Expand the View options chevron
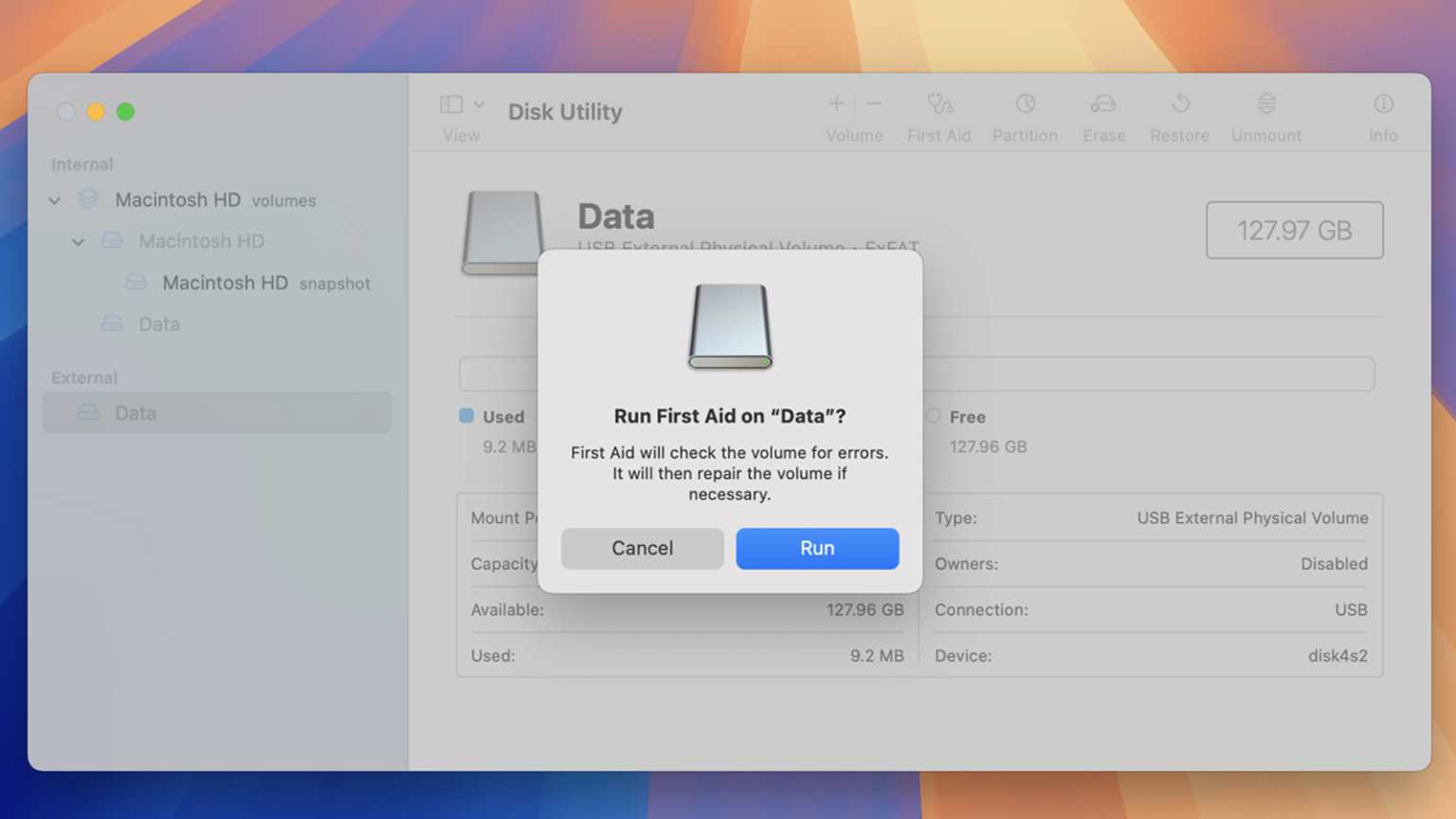 tap(481, 103)
